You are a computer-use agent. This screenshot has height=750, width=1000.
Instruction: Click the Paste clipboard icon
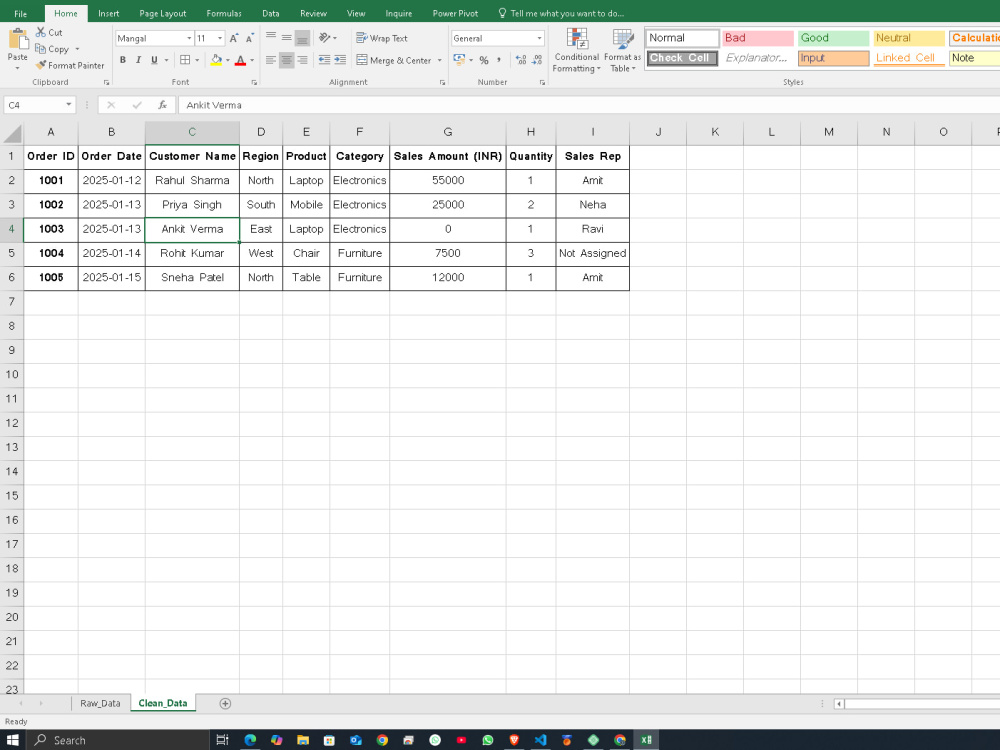pos(18,40)
